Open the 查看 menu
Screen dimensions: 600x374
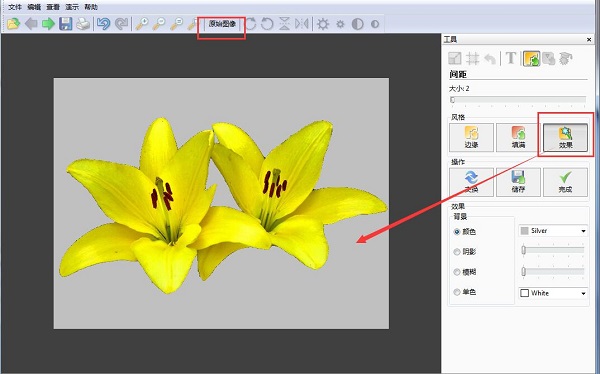(53, 7)
